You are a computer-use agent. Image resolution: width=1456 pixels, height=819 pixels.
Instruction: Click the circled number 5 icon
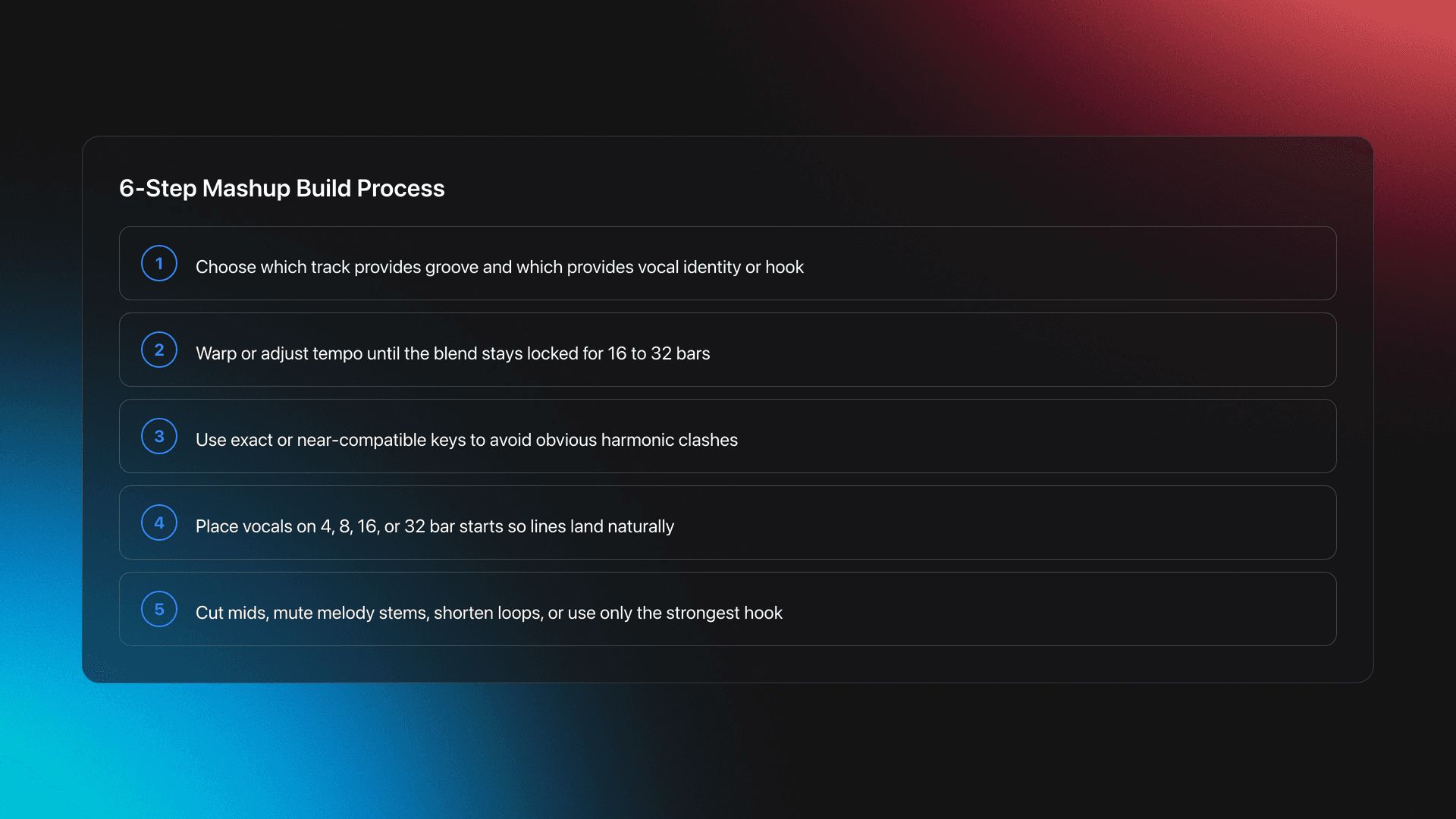pyautogui.click(x=159, y=609)
